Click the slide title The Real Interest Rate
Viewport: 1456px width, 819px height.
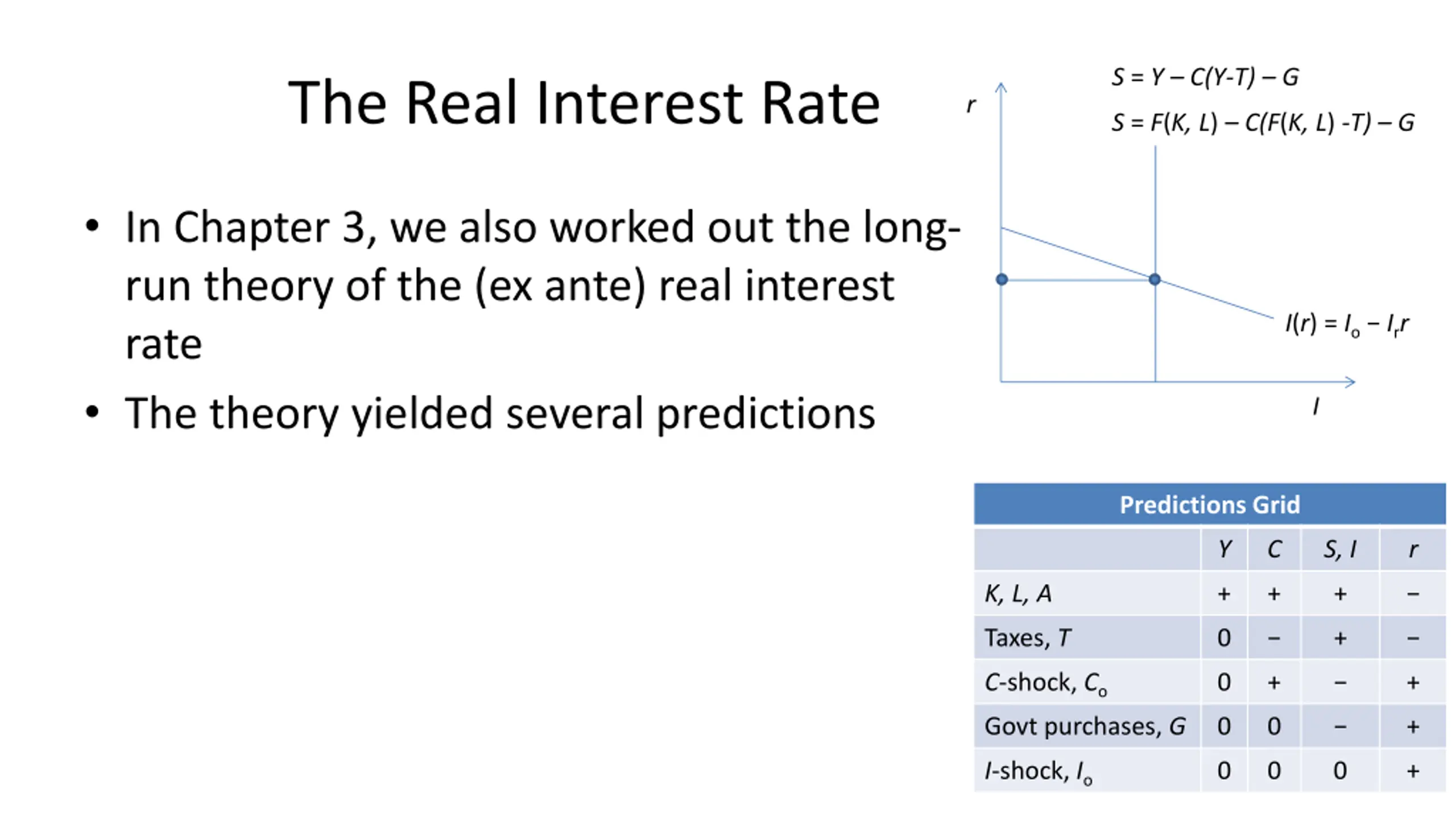click(584, 102)
